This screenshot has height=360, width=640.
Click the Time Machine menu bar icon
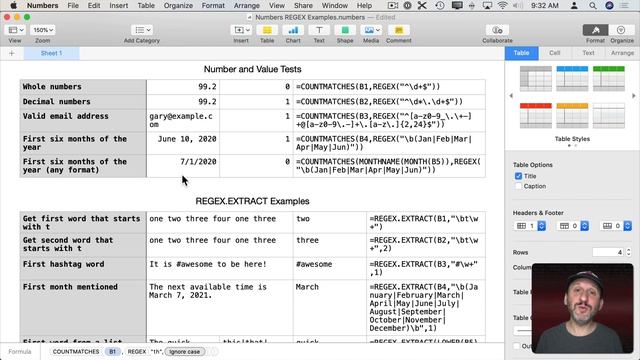click(440, 5)
